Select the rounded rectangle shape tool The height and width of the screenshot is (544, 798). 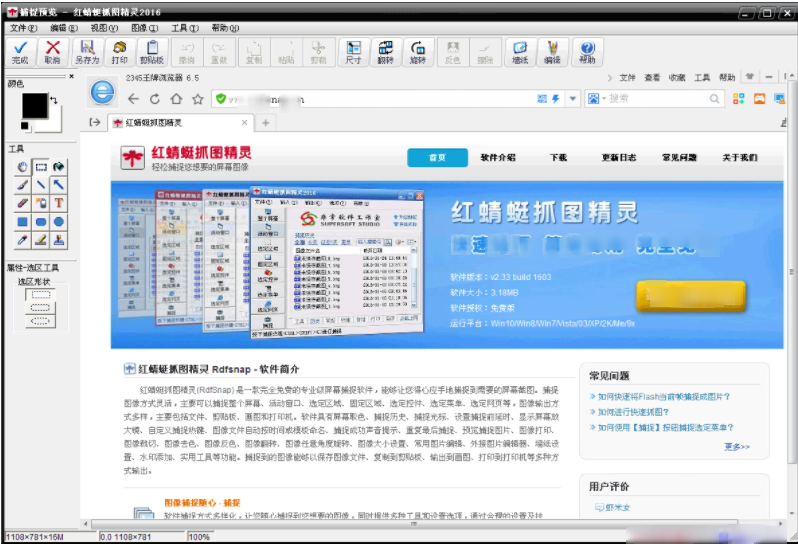[41, 222]
